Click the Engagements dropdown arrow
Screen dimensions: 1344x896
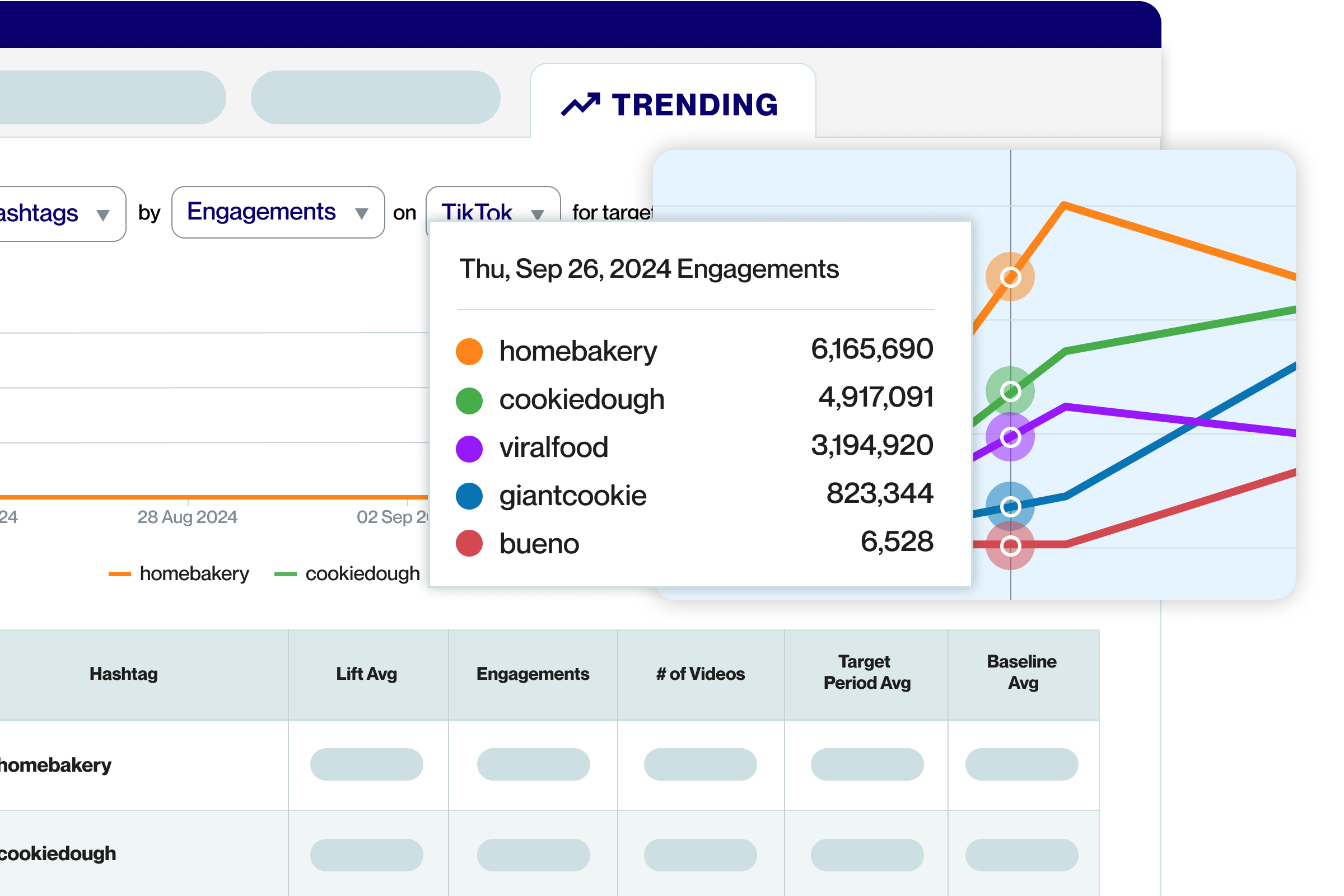[x=361, y=214]
